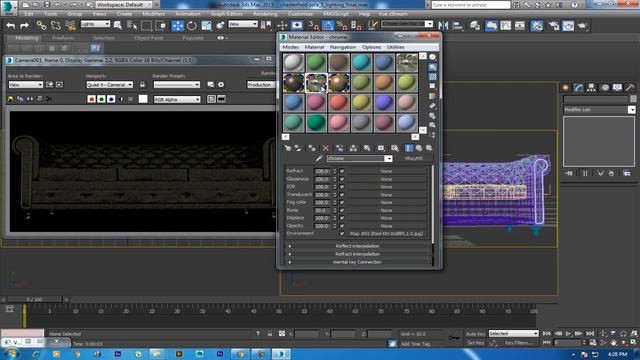Open the Modifier List dropdown
Viewport: 640px width, 360px height.
599,109
